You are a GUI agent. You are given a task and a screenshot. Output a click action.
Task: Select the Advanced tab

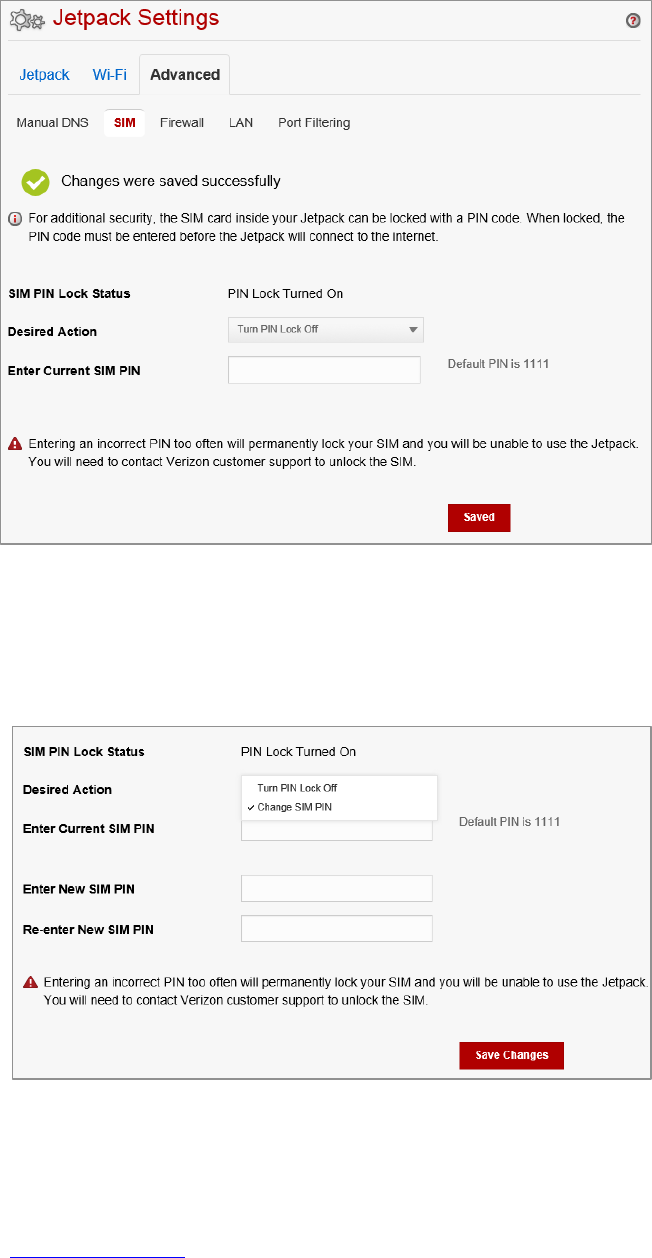[185, 75]
